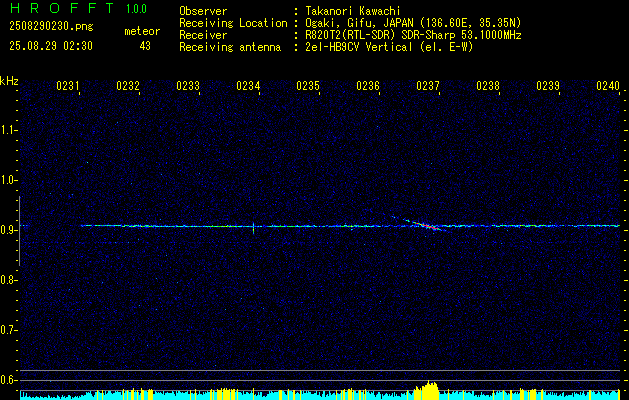Image resolution: width=629 pixels, height=400 pixels.
Task: Click time axis label 0237
Action: (x=428, y=86)
